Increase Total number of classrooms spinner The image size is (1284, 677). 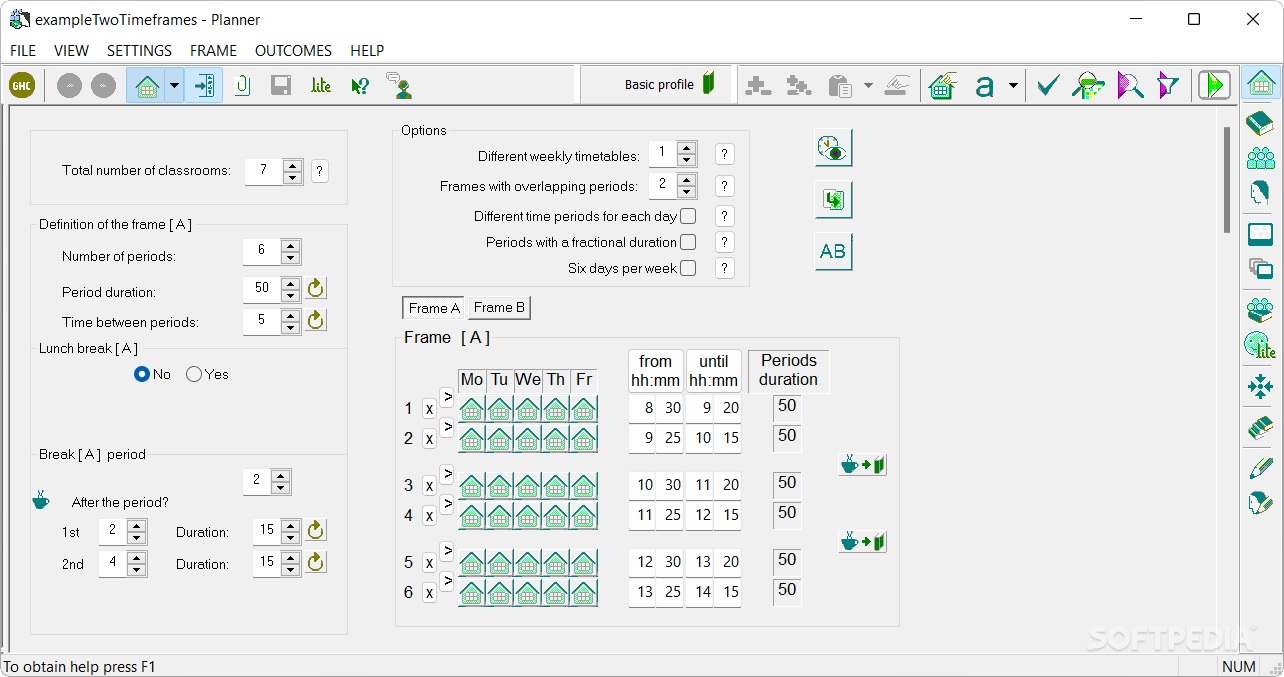pos(292,165)
